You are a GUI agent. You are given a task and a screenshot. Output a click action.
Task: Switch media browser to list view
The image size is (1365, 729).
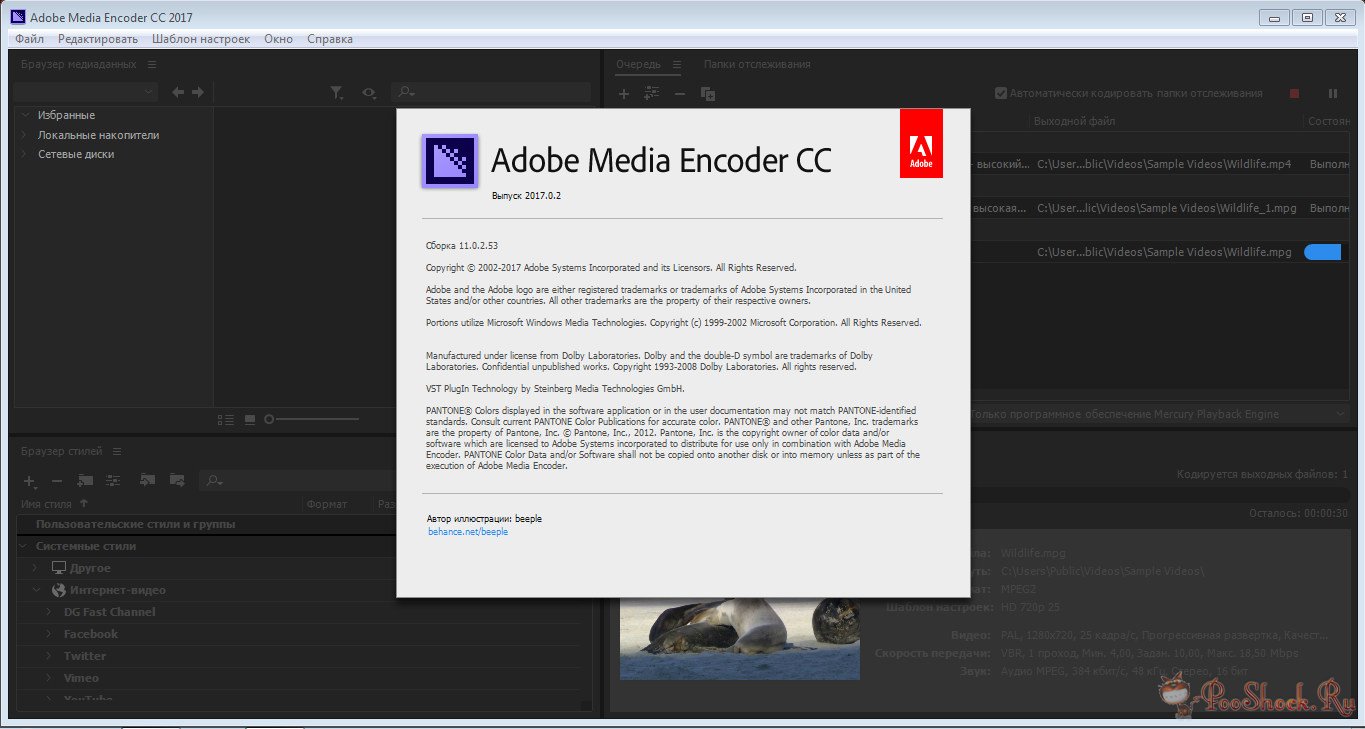click(x=226, y=419)
